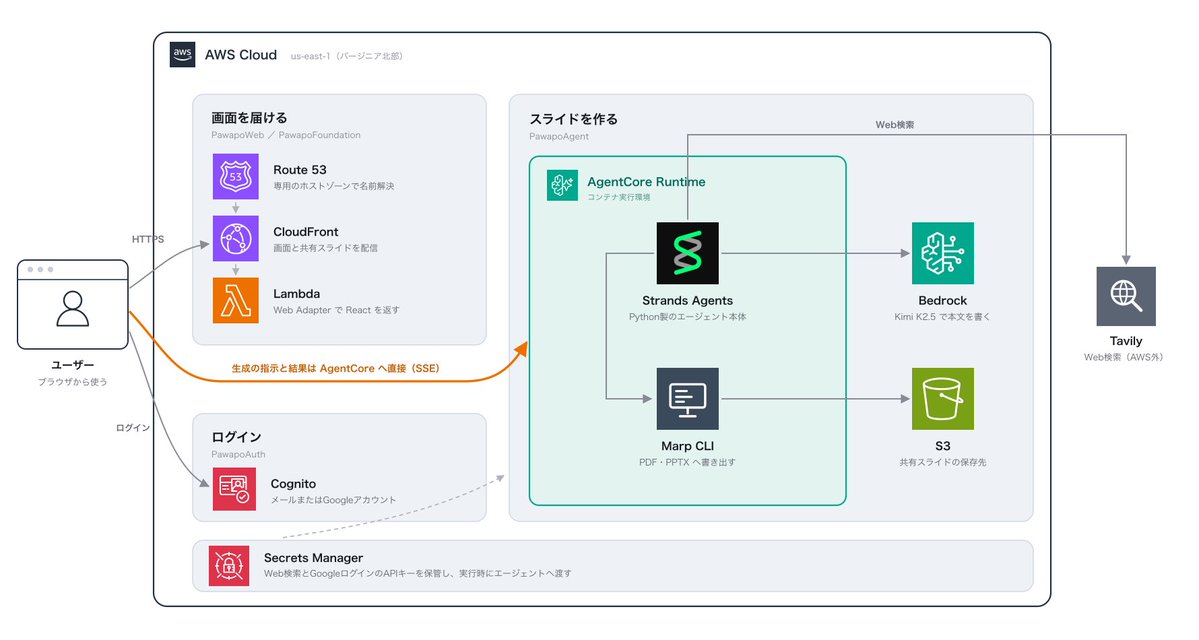Select the Tavily globe search icon
The height and width of the screenshot is (640, 1199).
pyautogui.click(x=1126, y=297)
